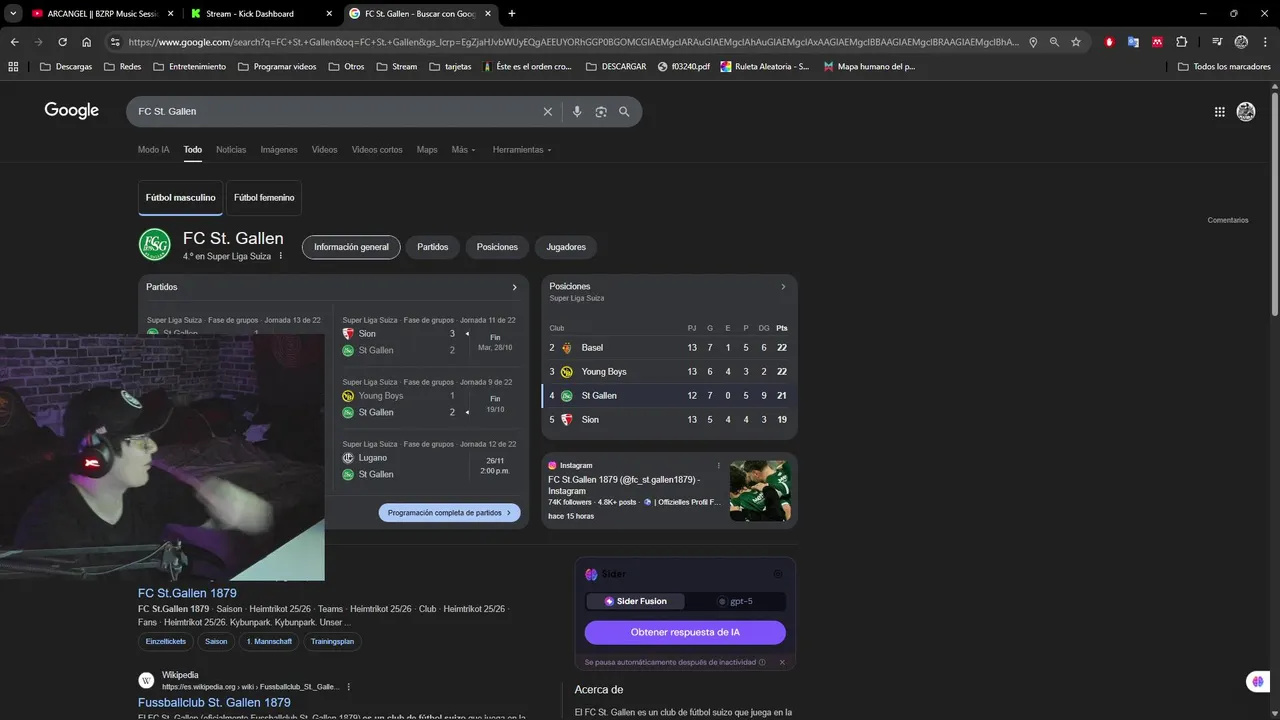Open site information icon in address bar
This screenshot has height=720, width=1280.
tap(115, 42)
